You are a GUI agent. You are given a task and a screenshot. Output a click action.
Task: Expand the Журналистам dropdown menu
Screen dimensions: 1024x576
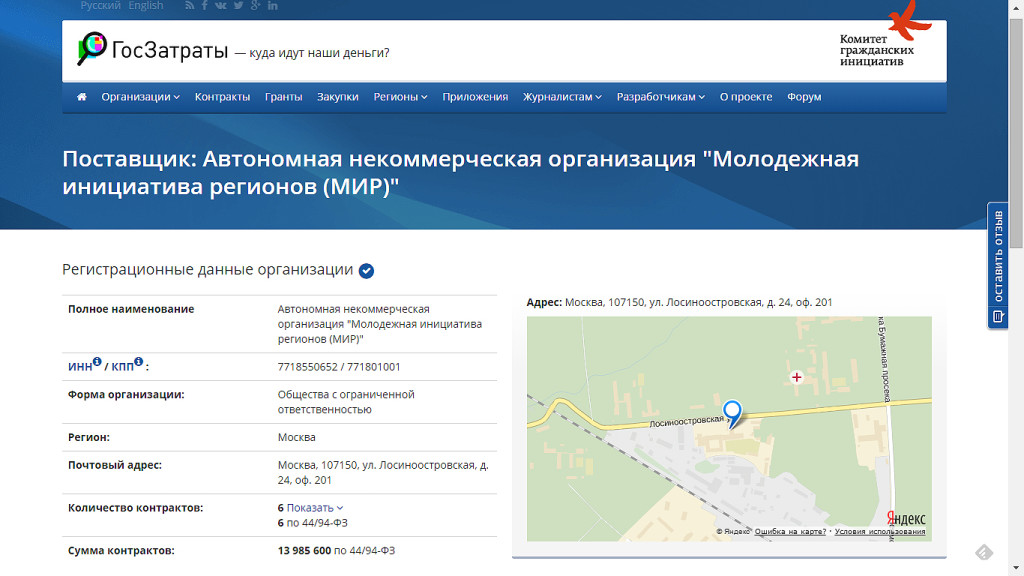point(562,97)
